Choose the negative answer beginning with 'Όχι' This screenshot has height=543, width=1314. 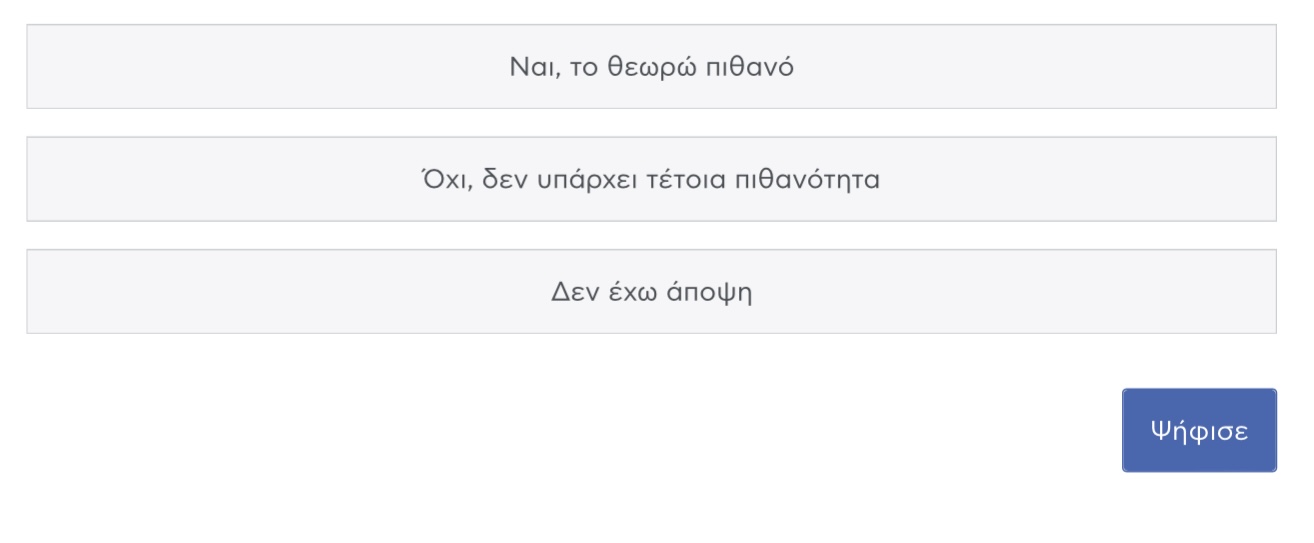click(651, 179)
